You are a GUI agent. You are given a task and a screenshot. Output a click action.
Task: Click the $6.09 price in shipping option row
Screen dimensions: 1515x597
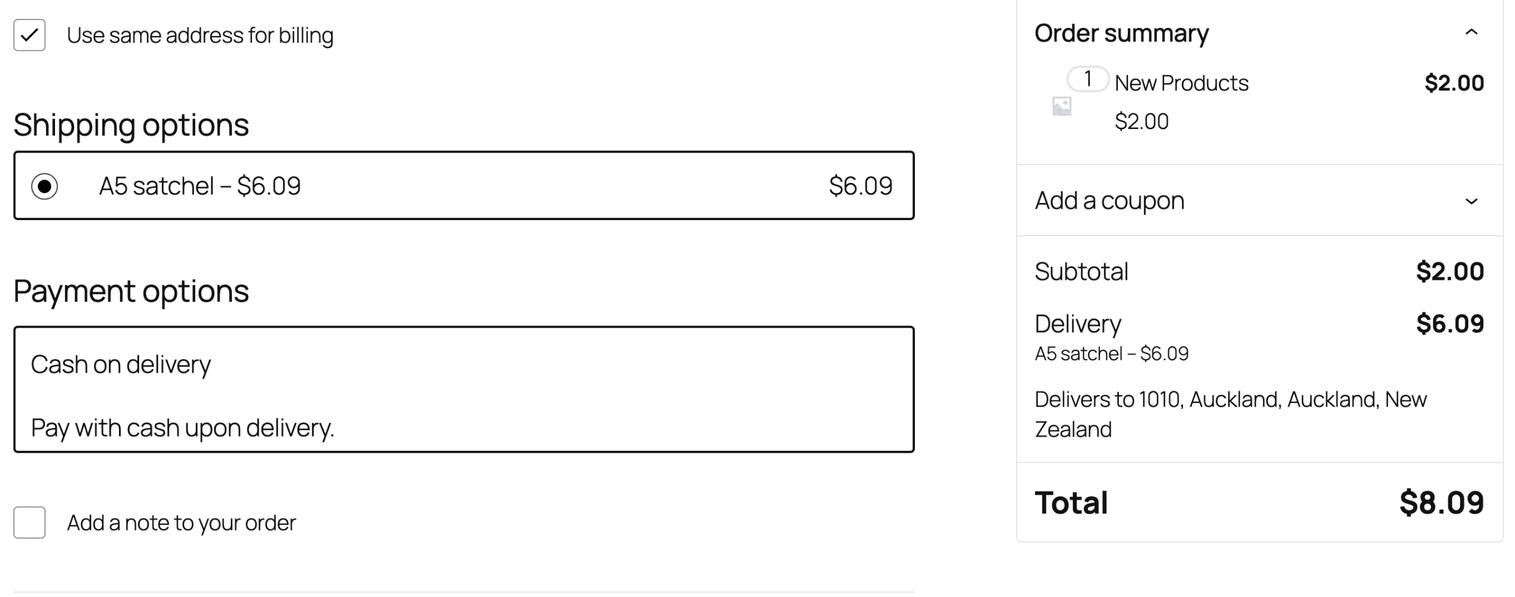pos(860,186)
